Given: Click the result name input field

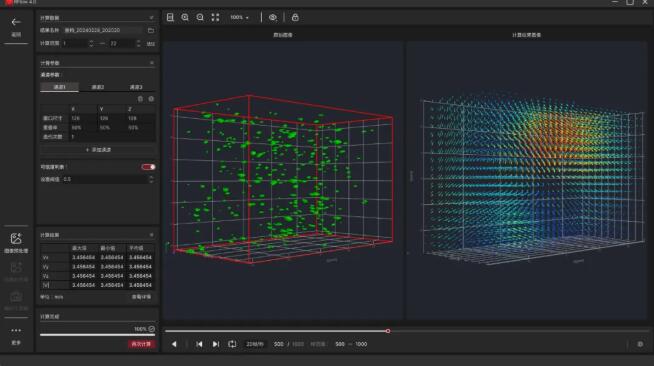Looking at the screenshot, I should [103, 30].
